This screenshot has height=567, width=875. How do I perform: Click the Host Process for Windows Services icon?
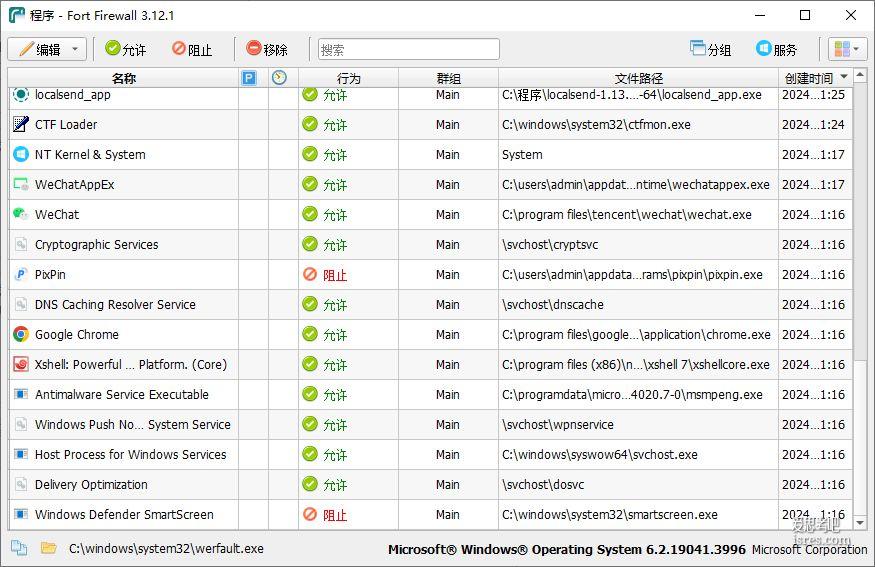(21, 454)
